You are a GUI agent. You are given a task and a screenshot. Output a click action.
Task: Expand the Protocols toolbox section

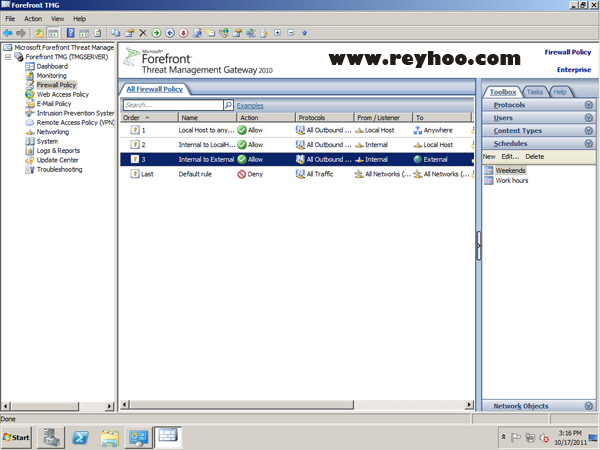point(538,105)
